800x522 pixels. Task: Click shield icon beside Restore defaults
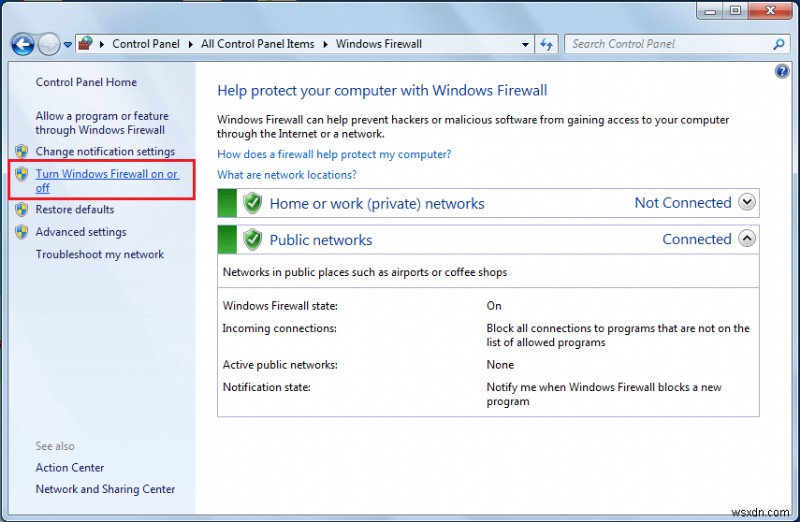(21, 209)
